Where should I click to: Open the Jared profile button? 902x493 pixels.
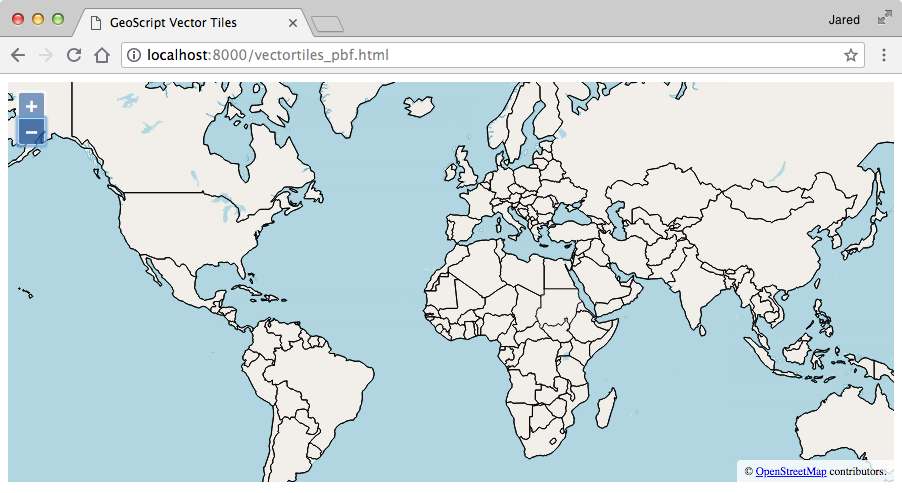(844, 20)
